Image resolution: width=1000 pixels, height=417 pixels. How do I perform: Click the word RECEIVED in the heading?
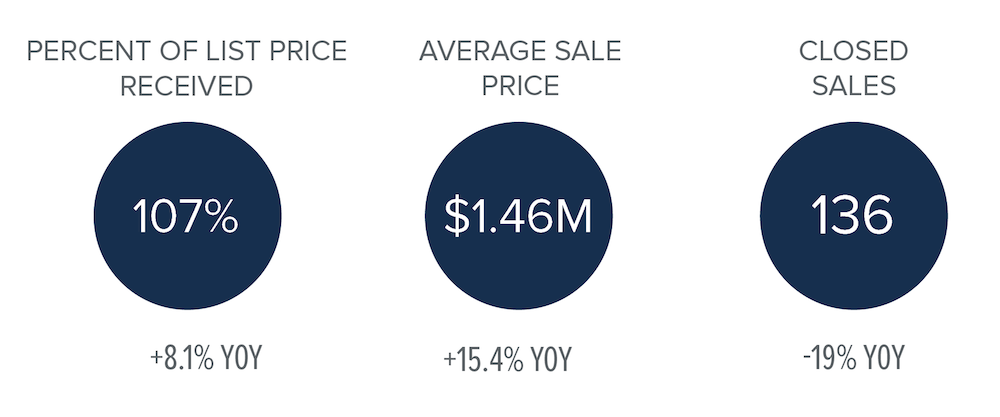pos(186,86)
